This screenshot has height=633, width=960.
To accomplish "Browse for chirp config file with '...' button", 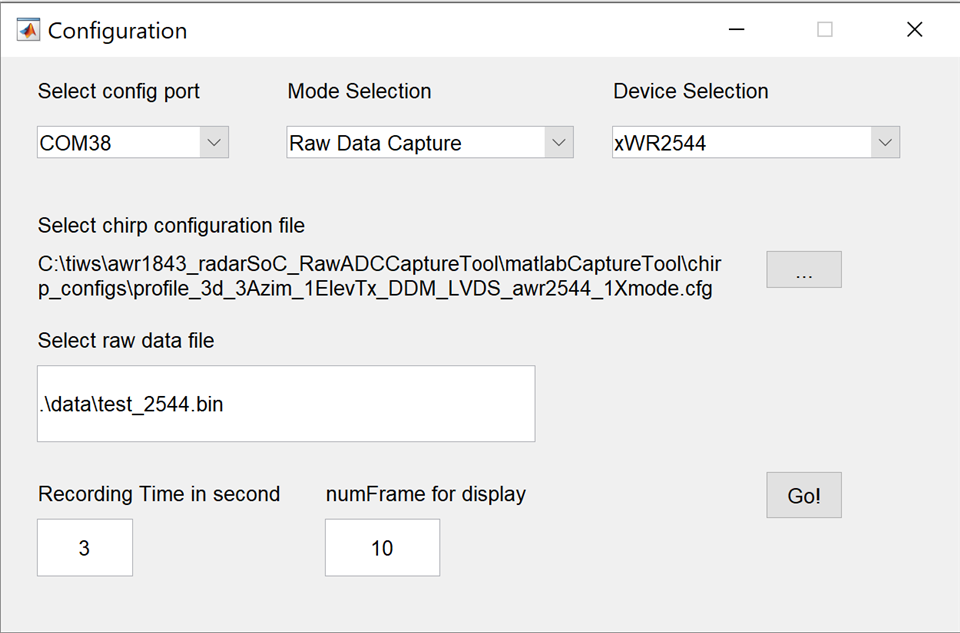I will pos(804,269).
